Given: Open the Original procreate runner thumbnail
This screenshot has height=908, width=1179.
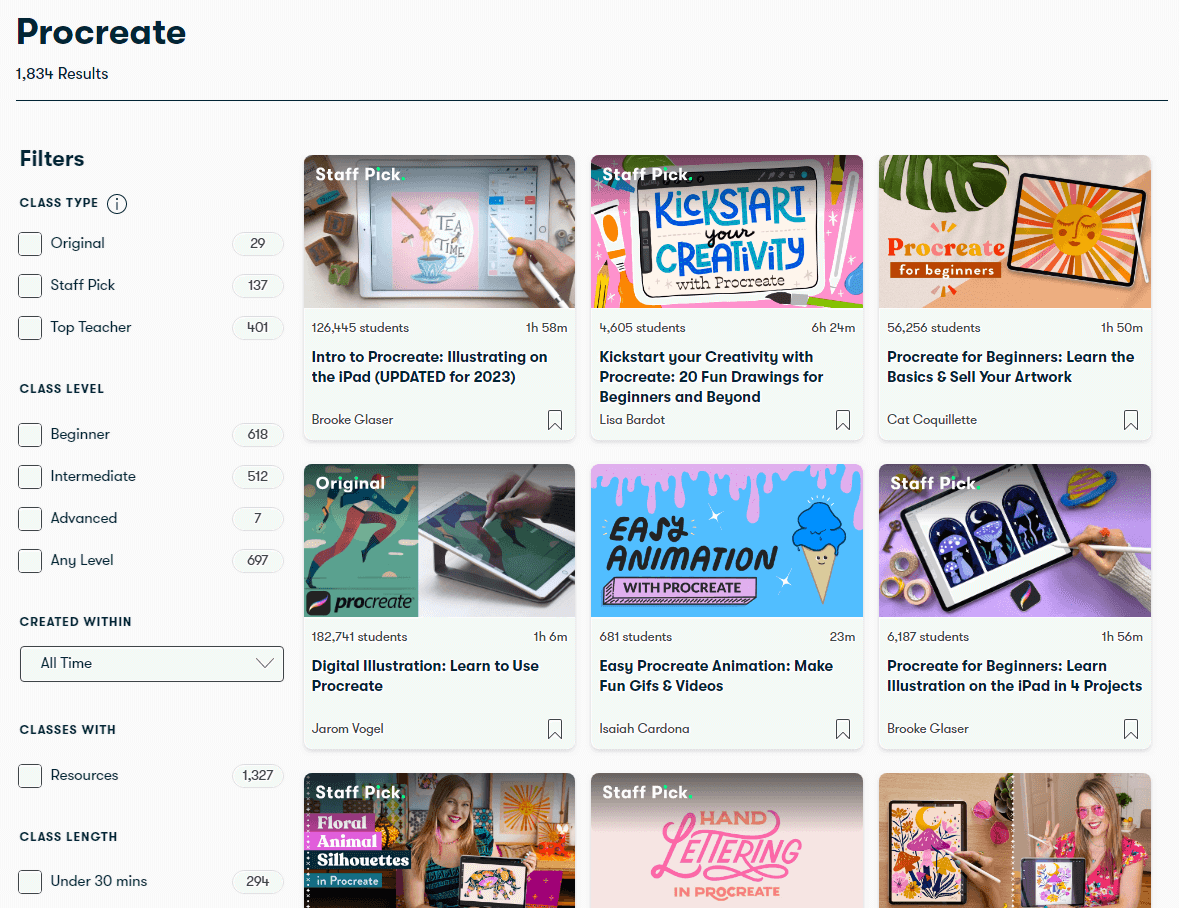Looking at the screenshot, I should coord(439,540).
